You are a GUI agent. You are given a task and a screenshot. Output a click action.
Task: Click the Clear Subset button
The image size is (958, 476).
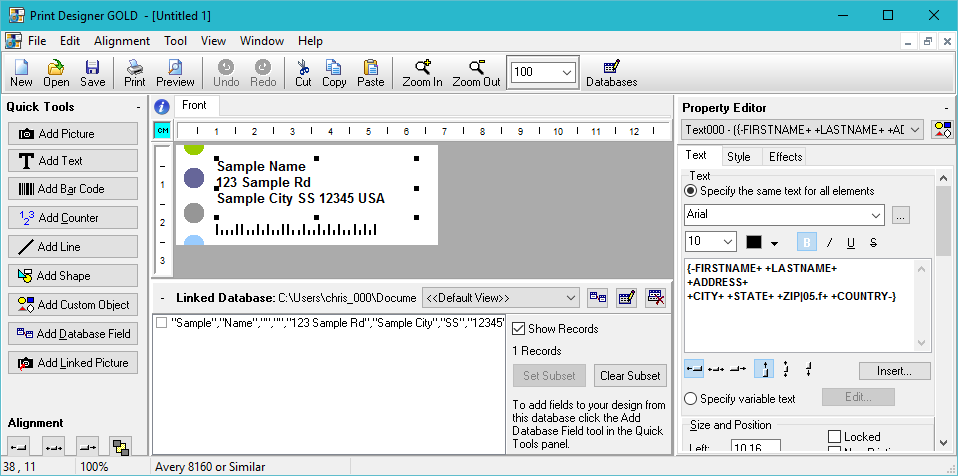coord(630,376)
